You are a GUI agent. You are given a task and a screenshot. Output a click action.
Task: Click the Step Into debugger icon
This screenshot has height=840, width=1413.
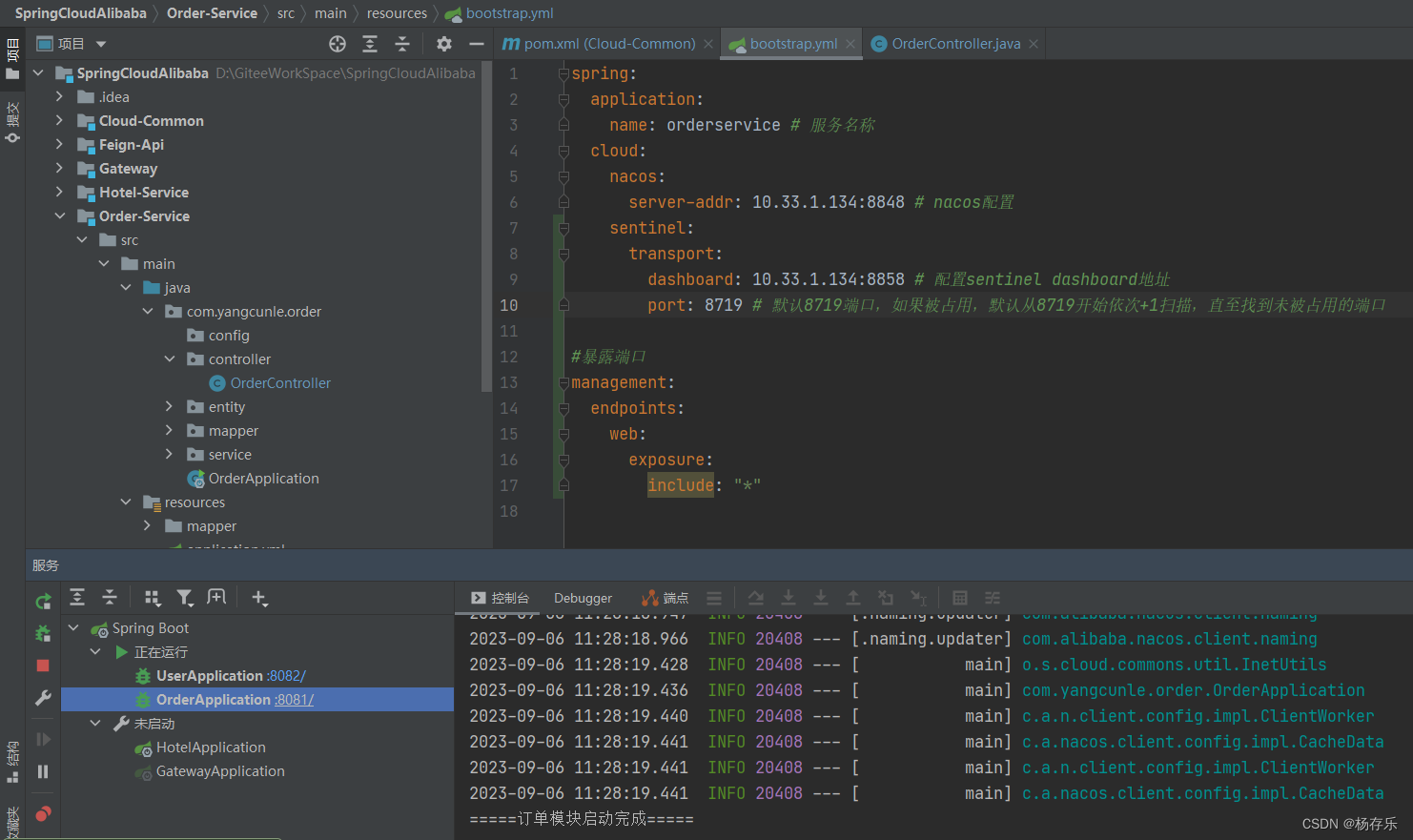pos(788,598)
